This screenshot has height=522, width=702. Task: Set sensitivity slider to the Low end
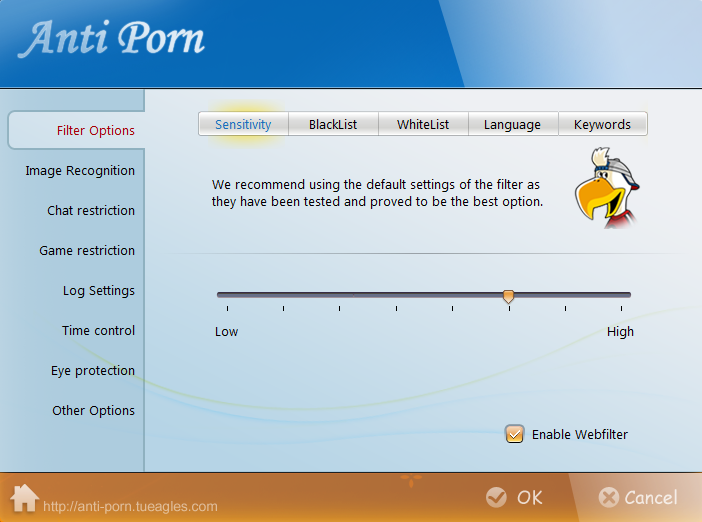pos(227,295)
